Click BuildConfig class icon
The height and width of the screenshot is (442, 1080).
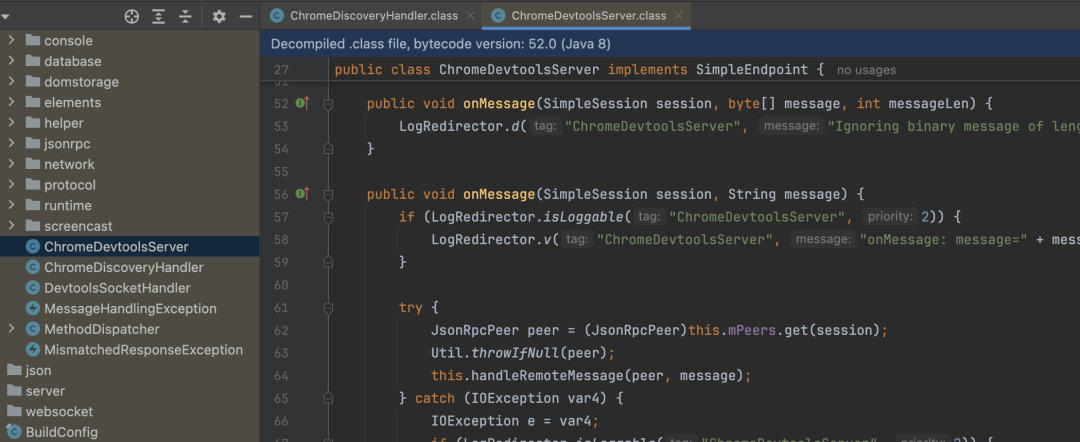(x=14, y=432)
